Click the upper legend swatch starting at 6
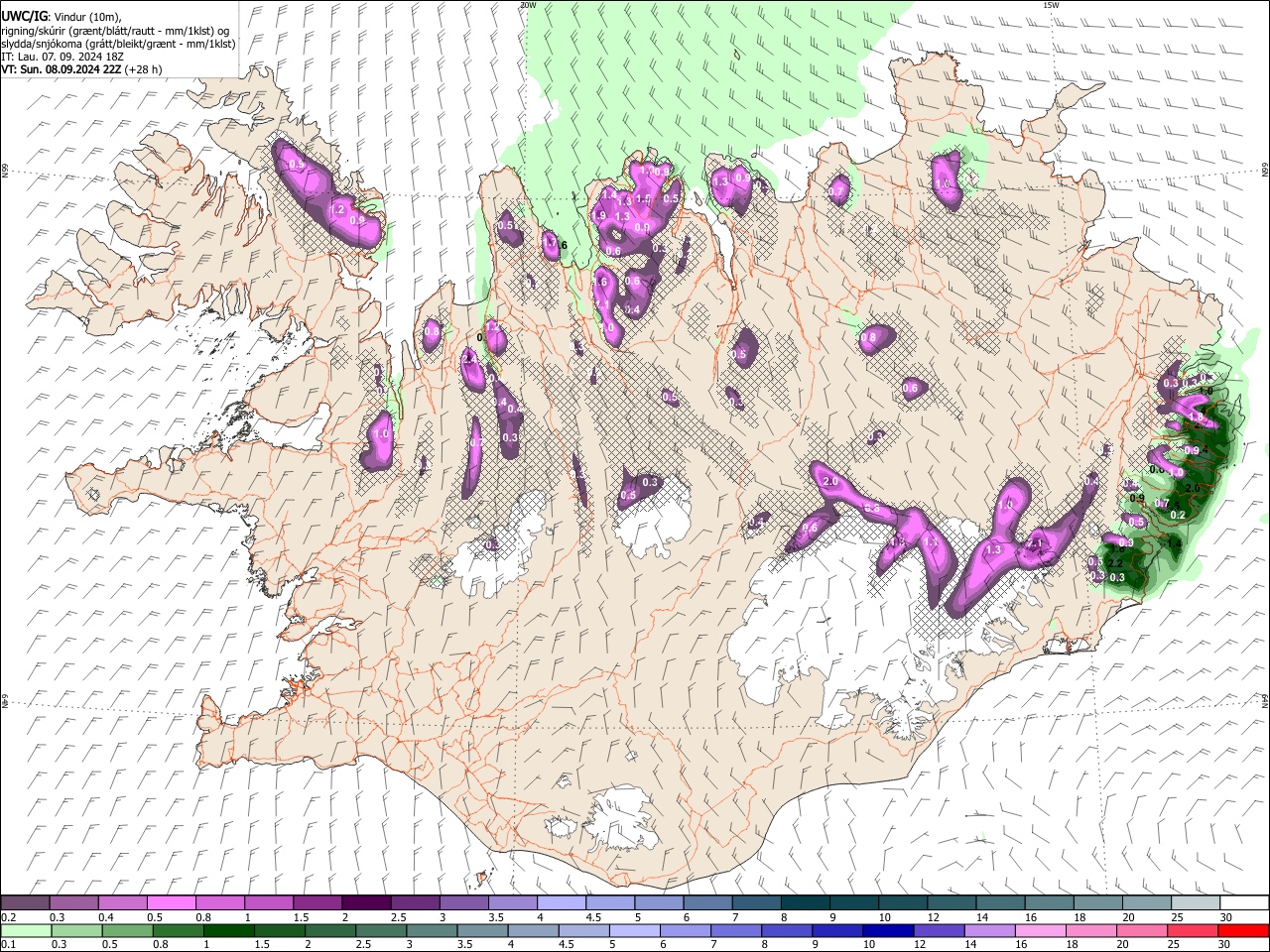Image resolution: width=1270 pixels, height=952 pixels. (x=707, y=902)
